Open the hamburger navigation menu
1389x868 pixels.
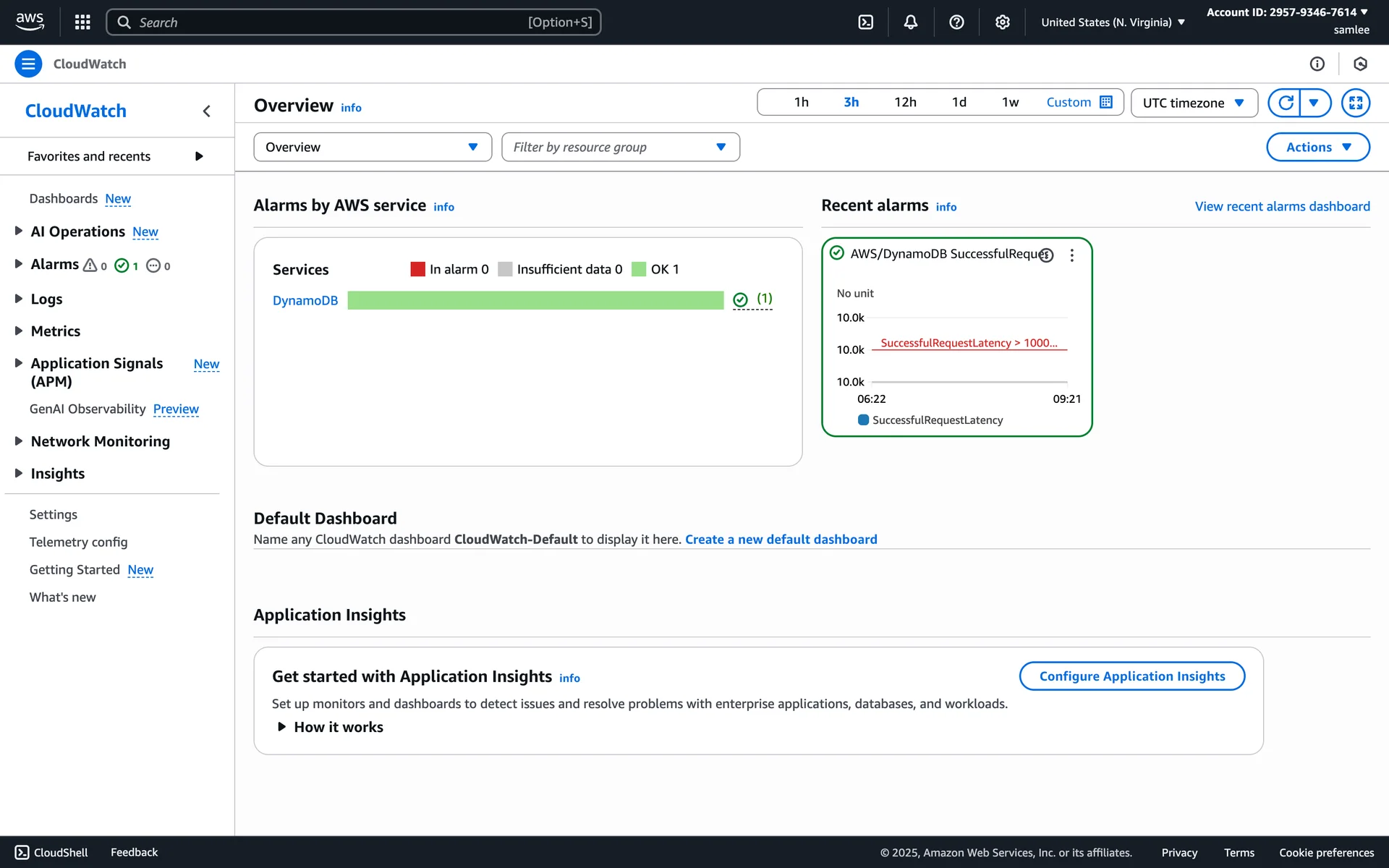coord(28,64)
